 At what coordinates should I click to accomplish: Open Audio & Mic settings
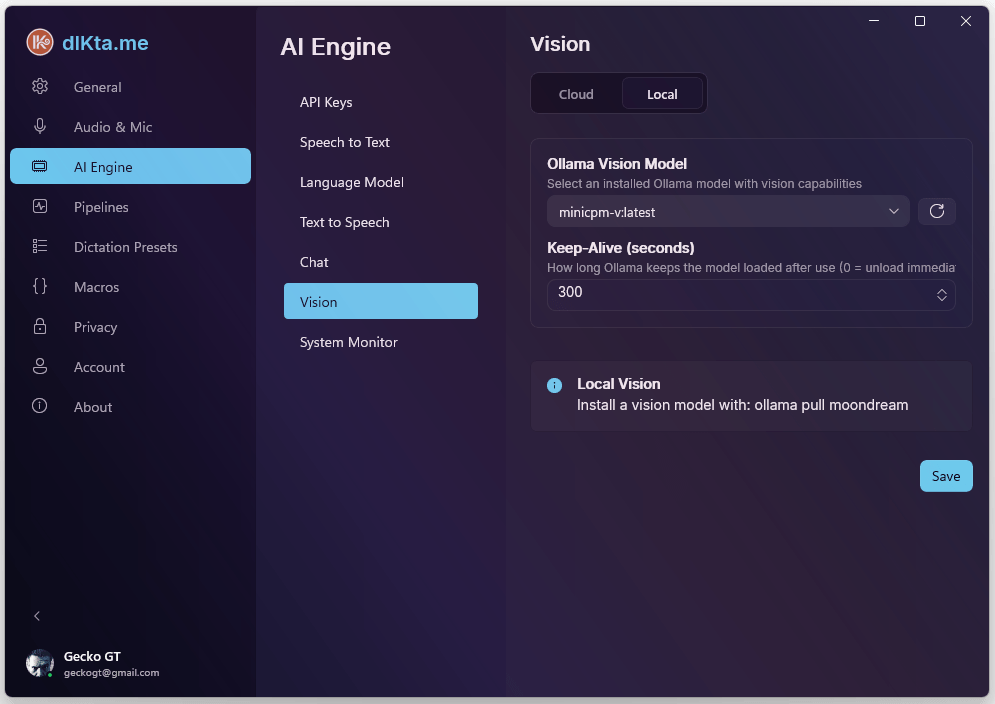tap(131, 127)
